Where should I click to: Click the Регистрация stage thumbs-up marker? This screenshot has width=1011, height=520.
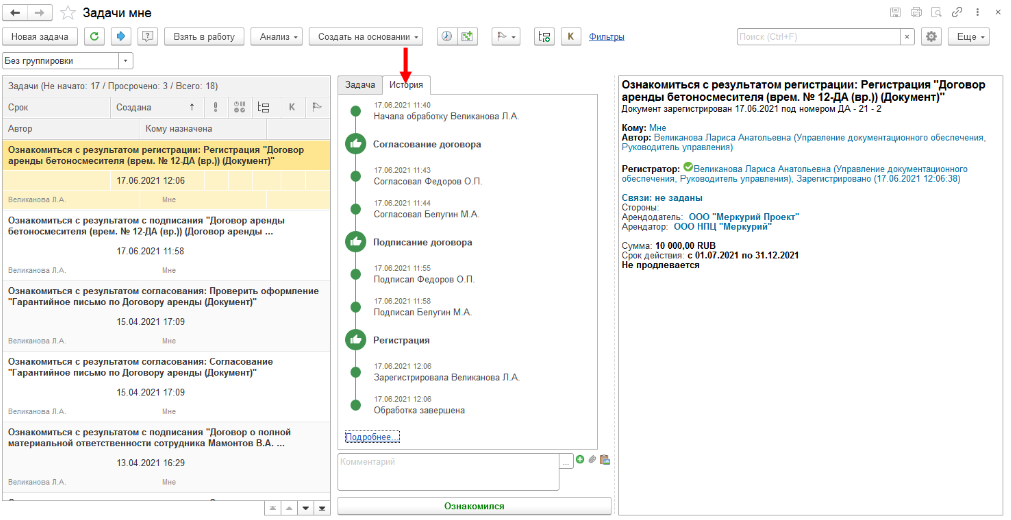tap(355, 340)
